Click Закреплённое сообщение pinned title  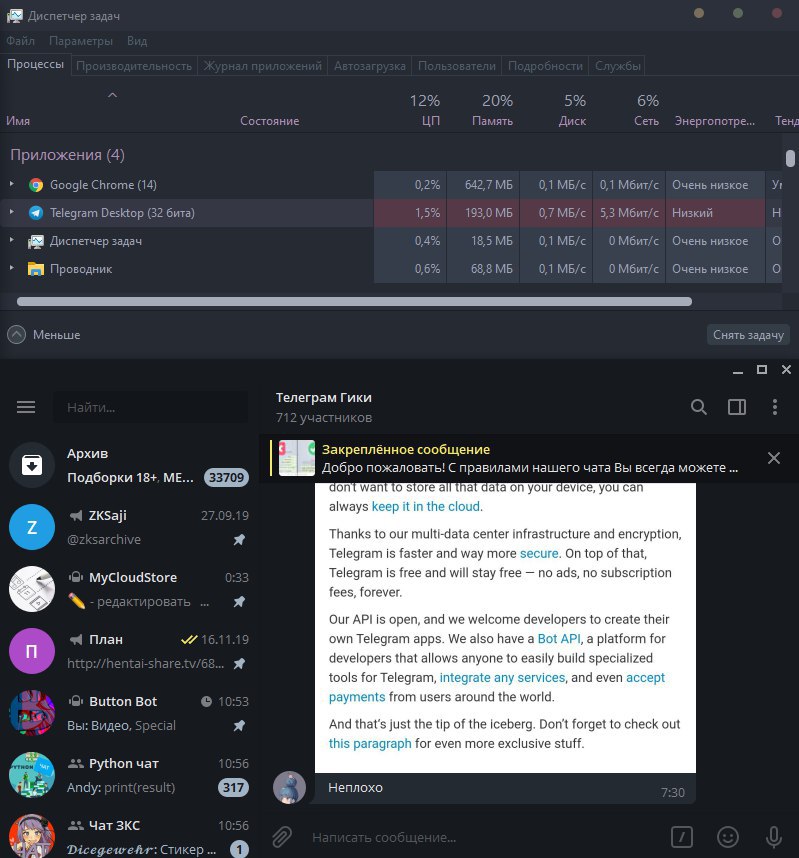click(x=406, y=449)
